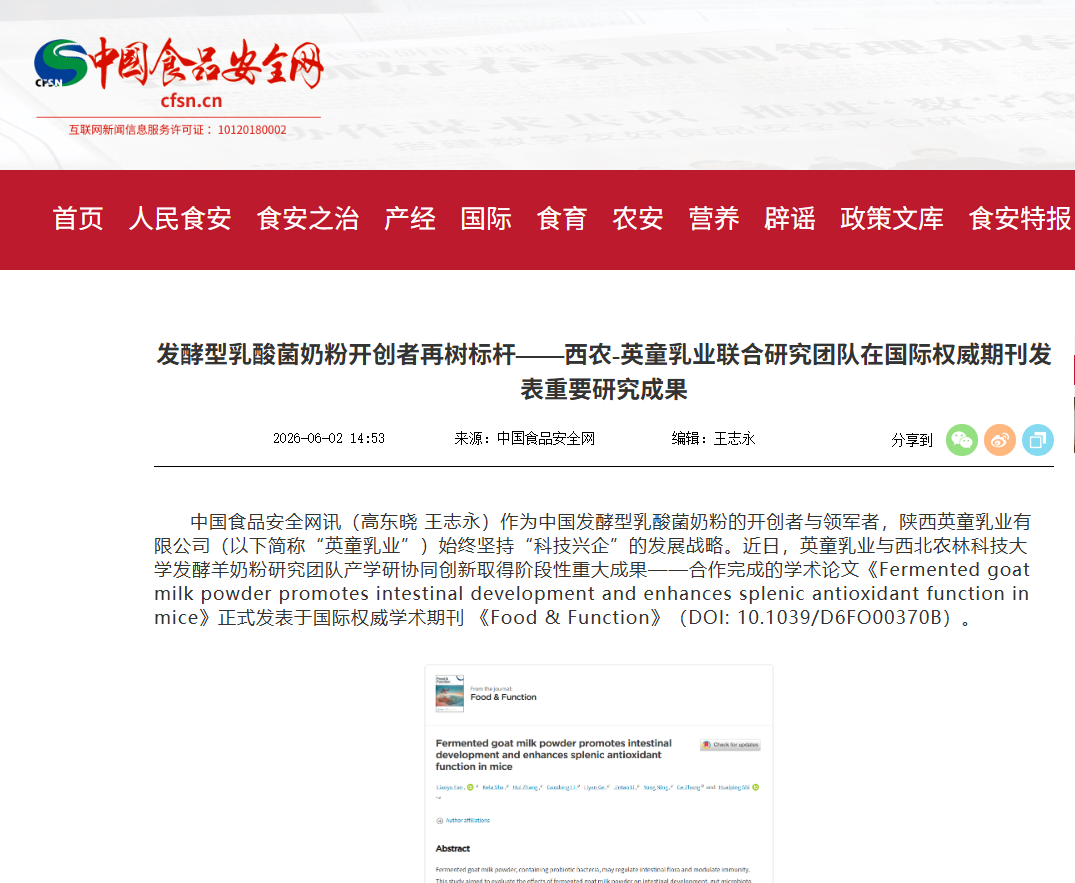Open the 农安 nav item

(x=638, y=219)
